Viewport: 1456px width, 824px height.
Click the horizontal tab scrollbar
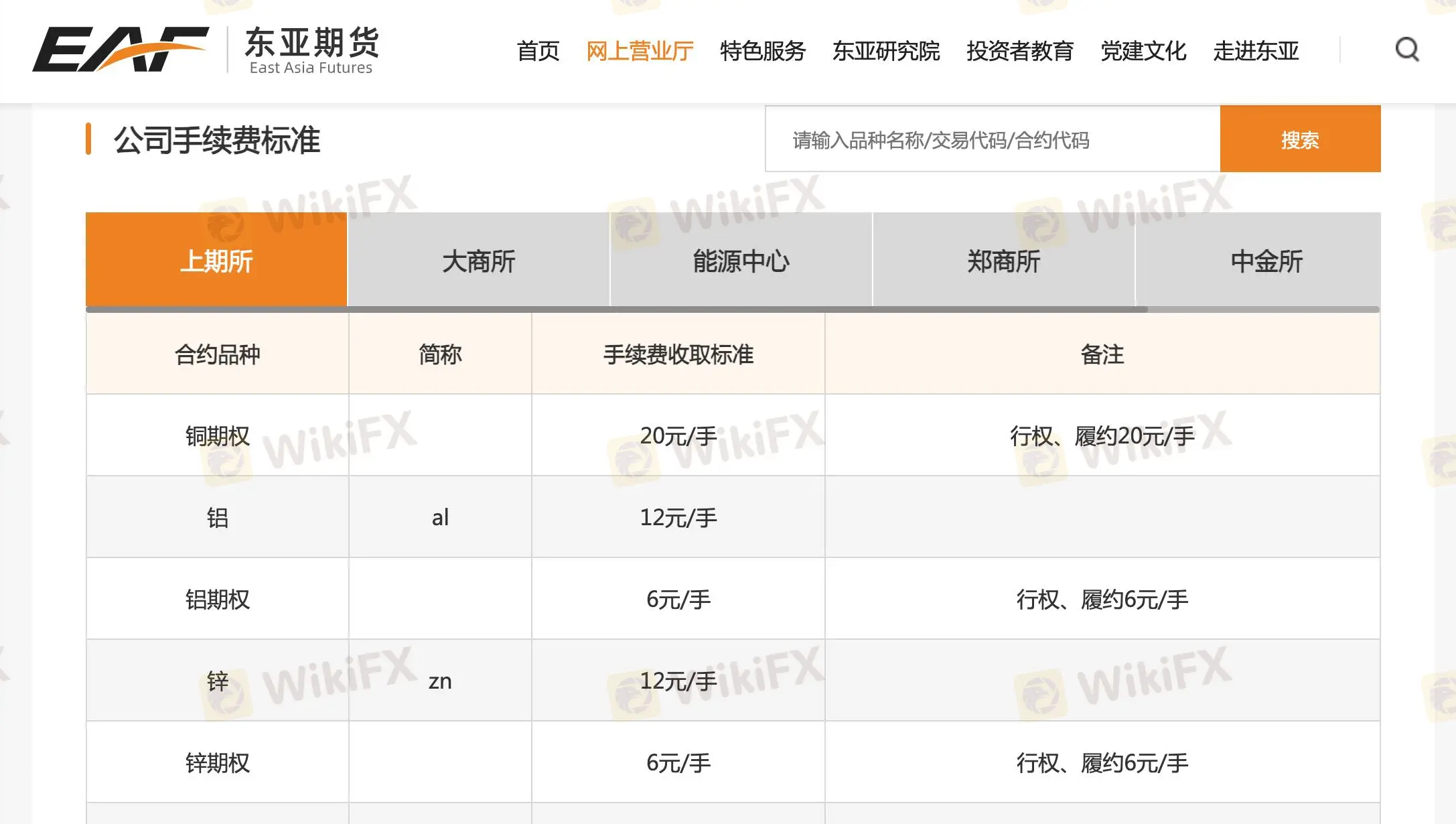click(616, 310)
